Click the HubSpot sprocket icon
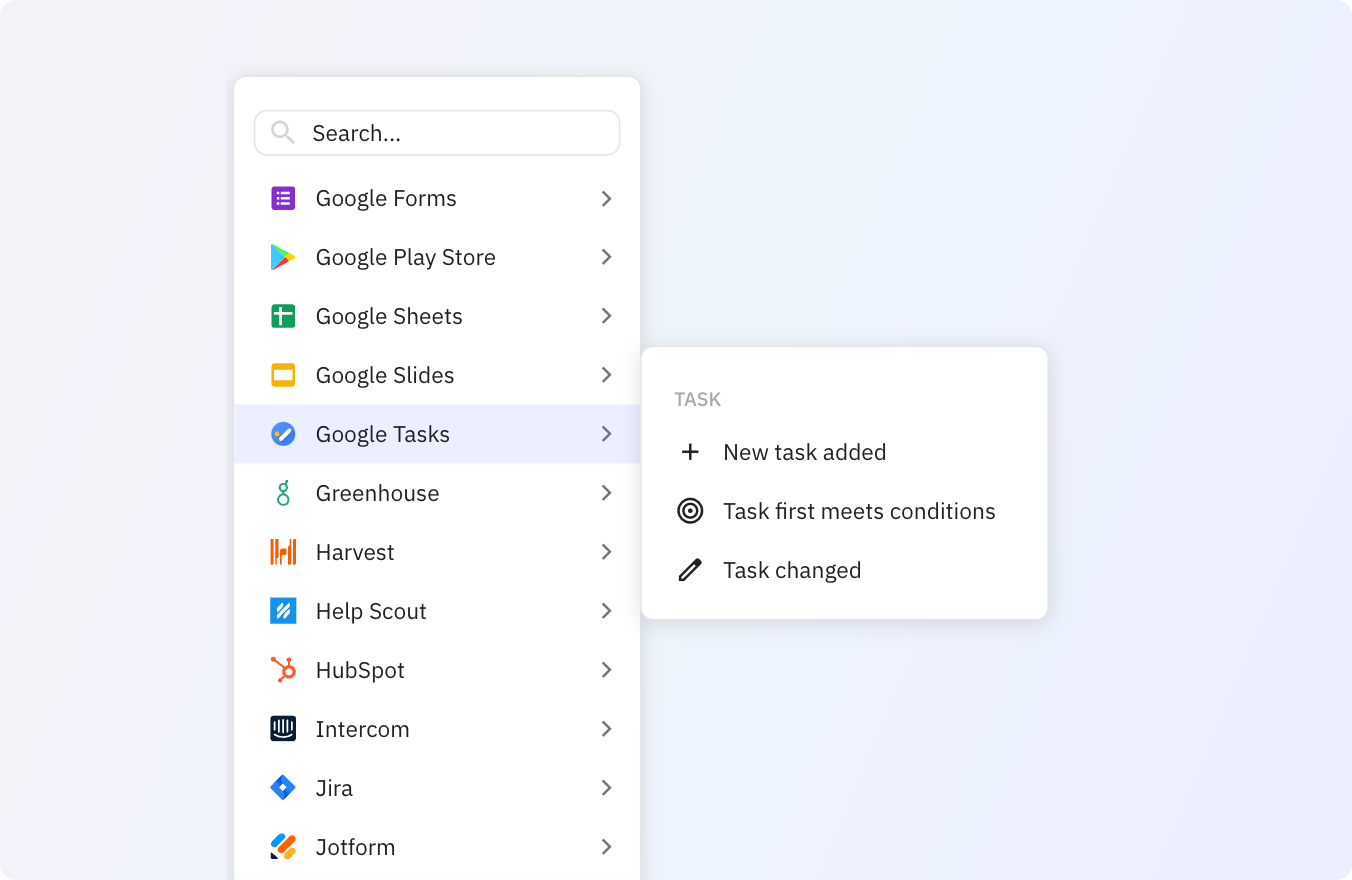The width and height of the screenshot is (1352, 880). pos(283,670)
